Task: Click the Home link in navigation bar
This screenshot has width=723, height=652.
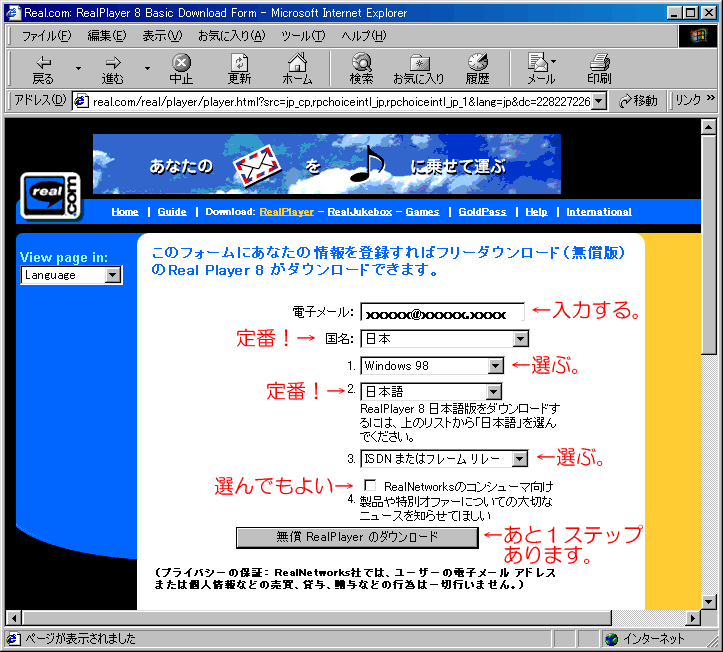Action: coord(125,212)
